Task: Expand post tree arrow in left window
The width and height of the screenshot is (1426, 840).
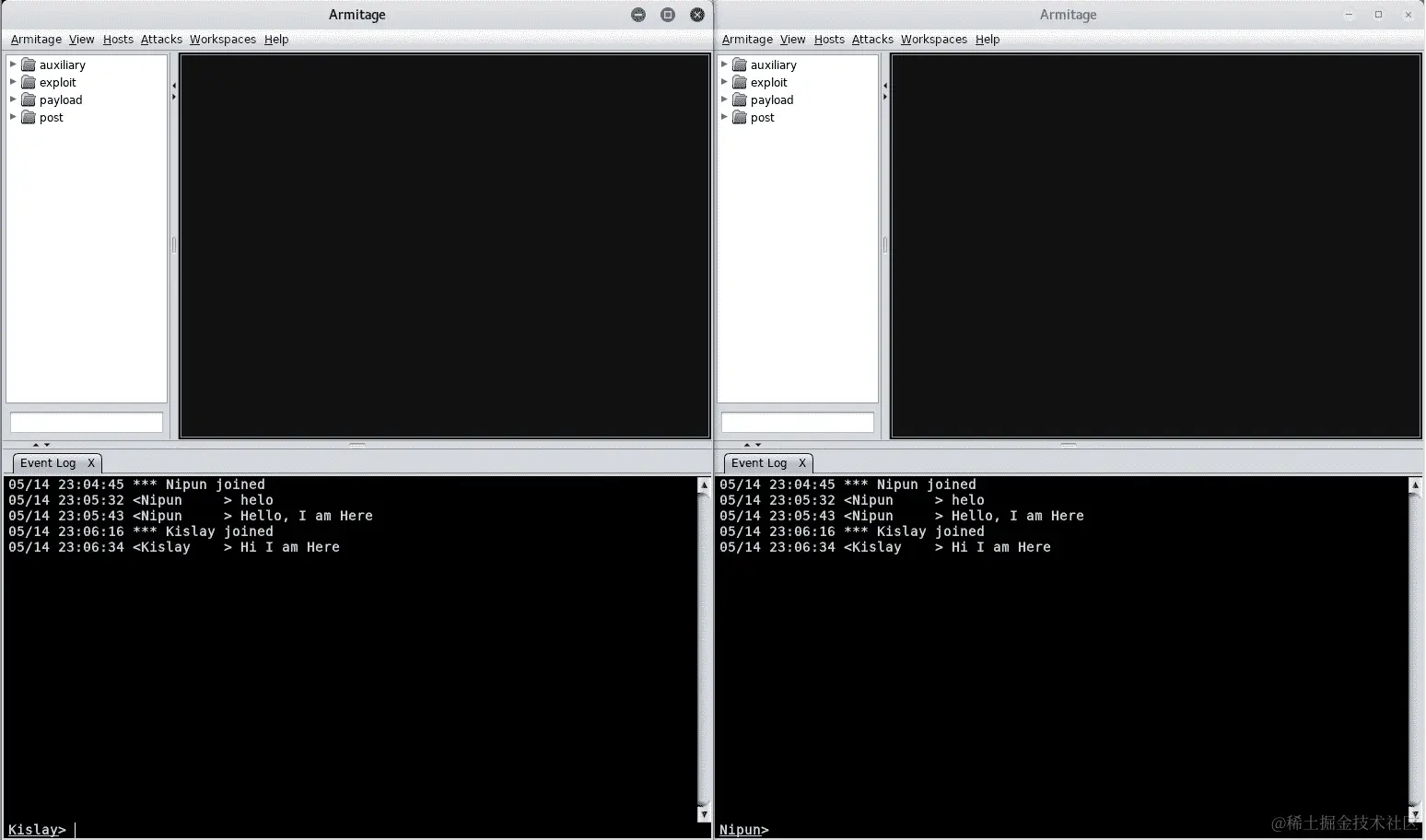Action: 13,117
